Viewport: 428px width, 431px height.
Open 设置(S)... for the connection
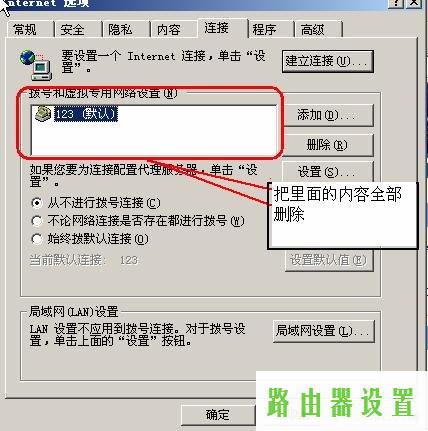tap(328, 172)
